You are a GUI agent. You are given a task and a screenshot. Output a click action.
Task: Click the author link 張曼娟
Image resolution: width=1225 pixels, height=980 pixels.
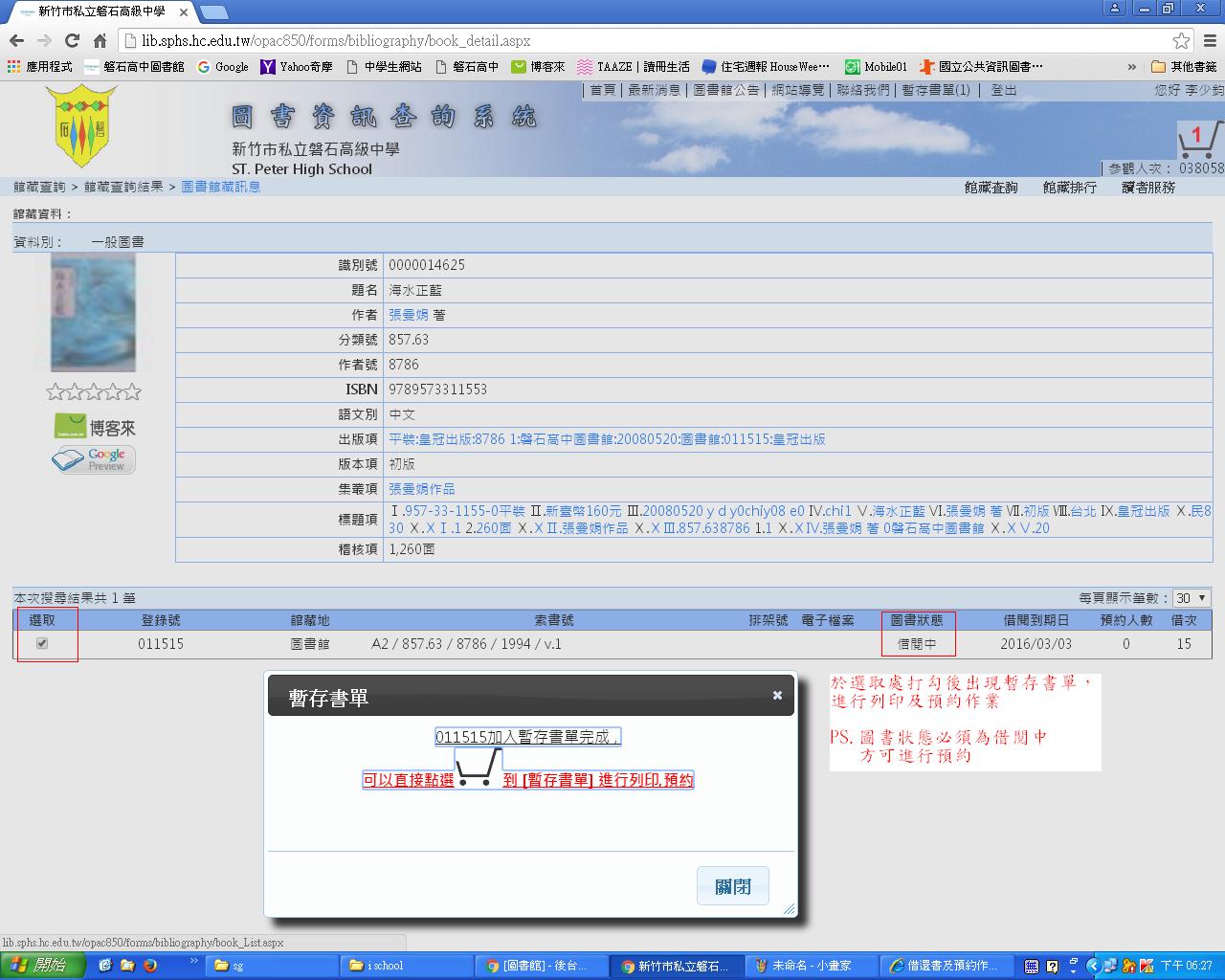click(409, 315)
